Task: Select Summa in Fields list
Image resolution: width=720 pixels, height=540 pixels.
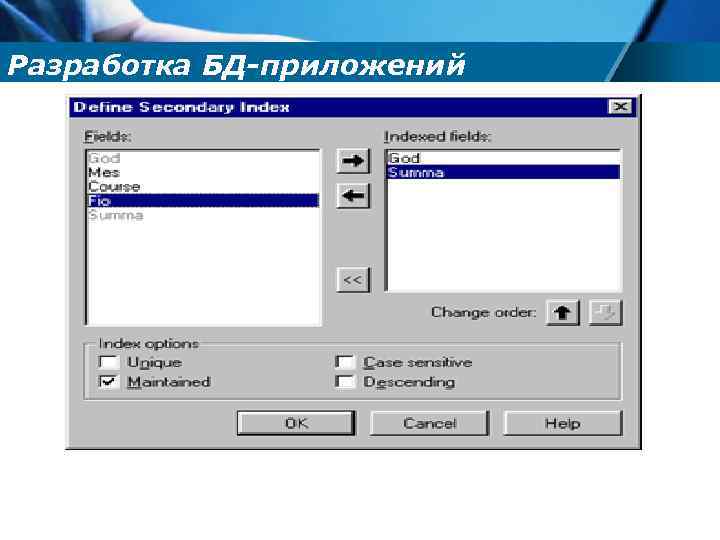Action: click(x=203, y=215)
